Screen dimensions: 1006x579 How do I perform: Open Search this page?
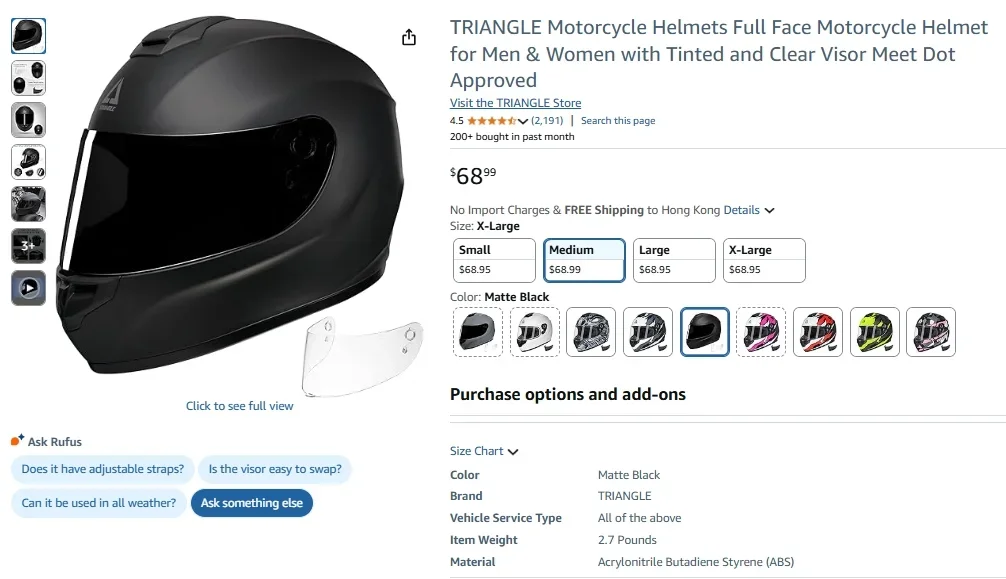coord(617,120)
